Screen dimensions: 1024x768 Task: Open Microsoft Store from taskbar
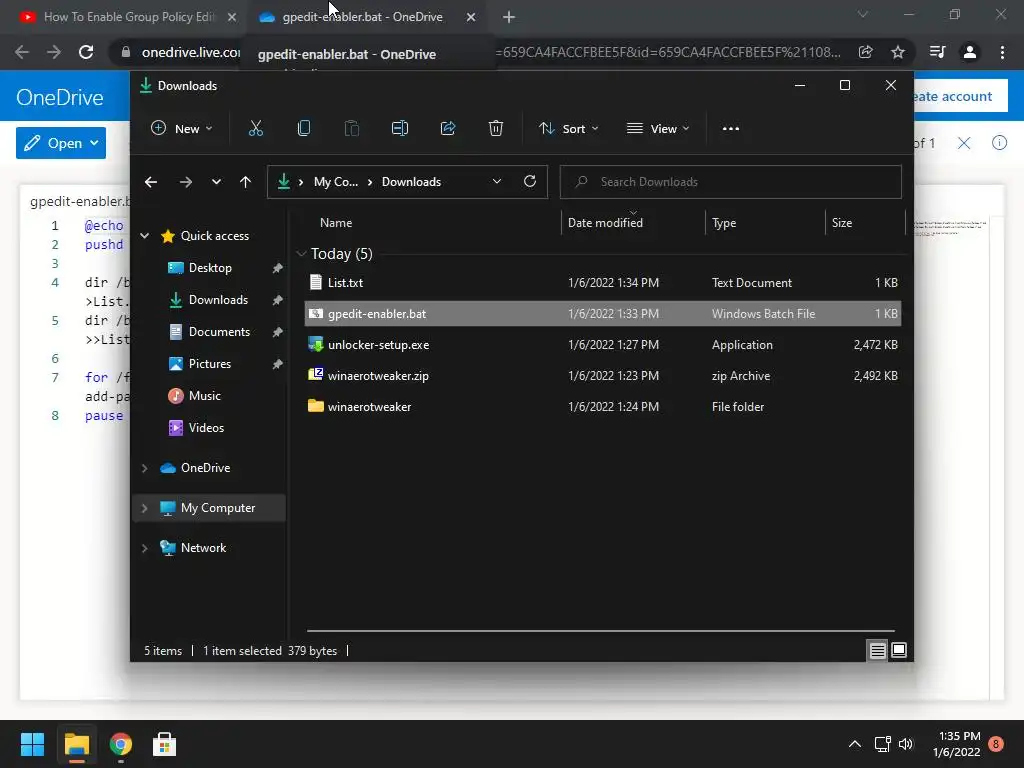165,744
